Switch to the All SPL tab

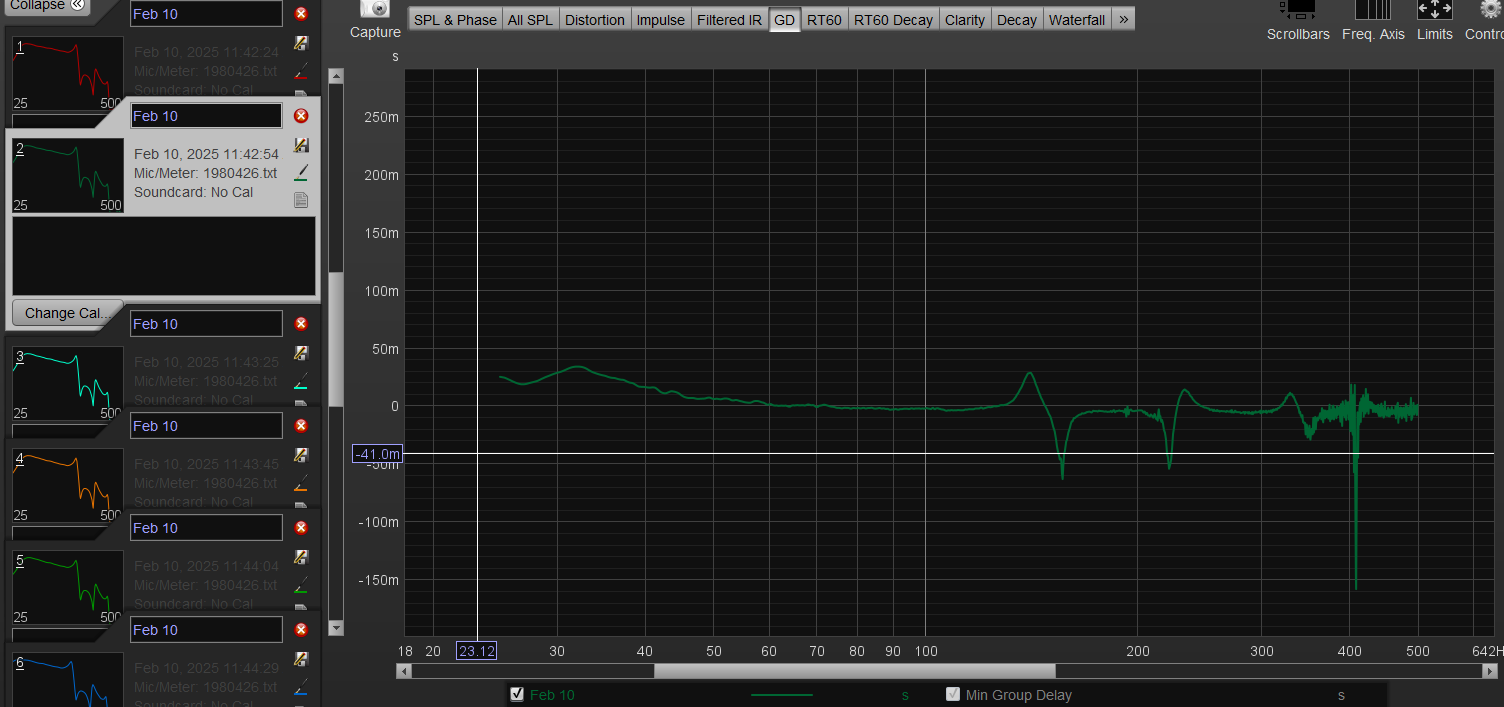coord(530,20)
